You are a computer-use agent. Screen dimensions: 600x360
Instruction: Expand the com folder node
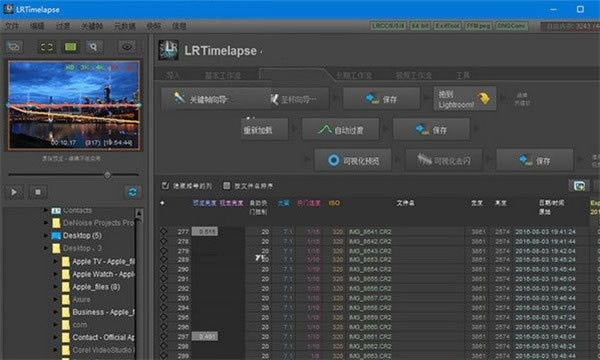55,325
